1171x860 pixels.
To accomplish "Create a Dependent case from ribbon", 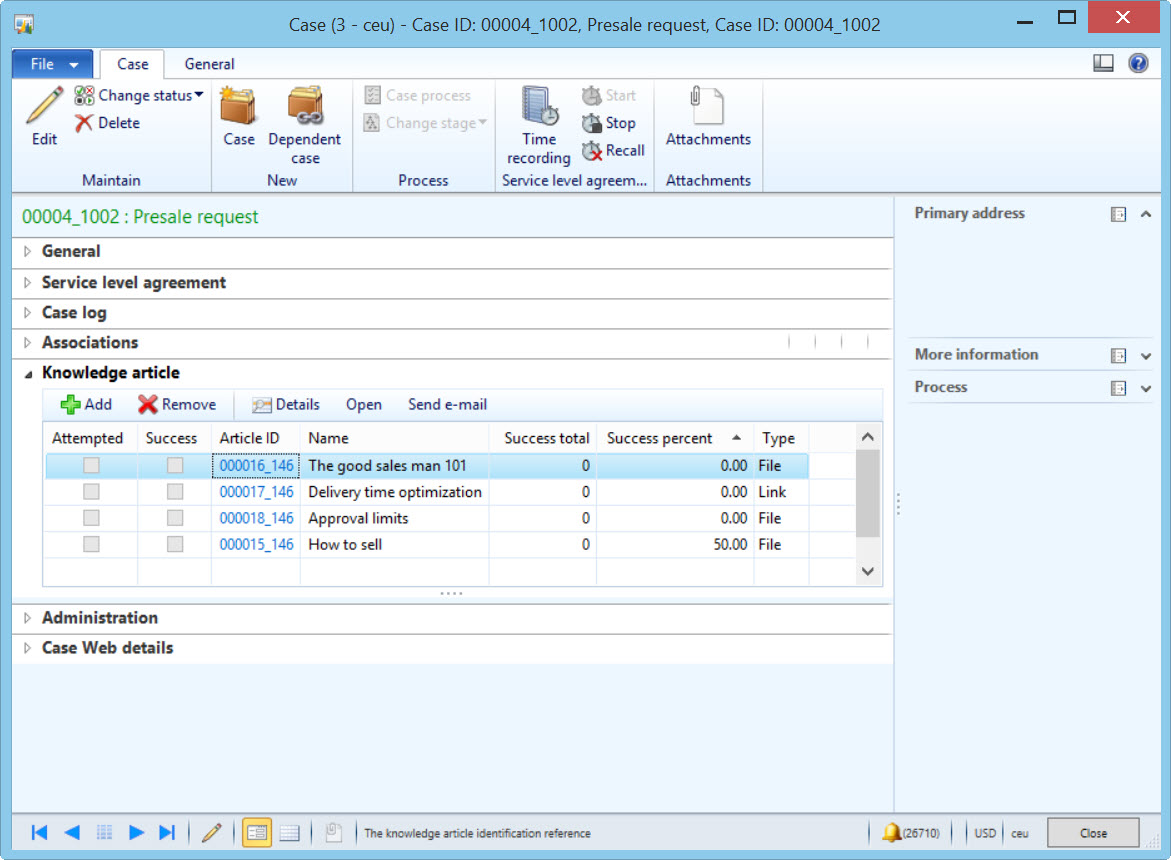I will (x=304, y=105).
